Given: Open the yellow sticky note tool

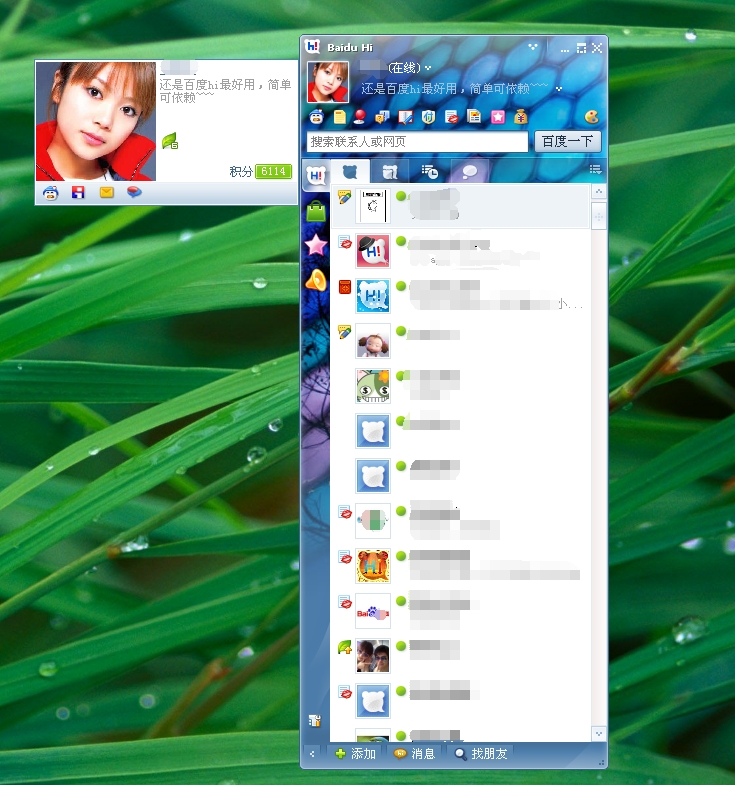Looking at the screenshot, I should tap(340, 117).
